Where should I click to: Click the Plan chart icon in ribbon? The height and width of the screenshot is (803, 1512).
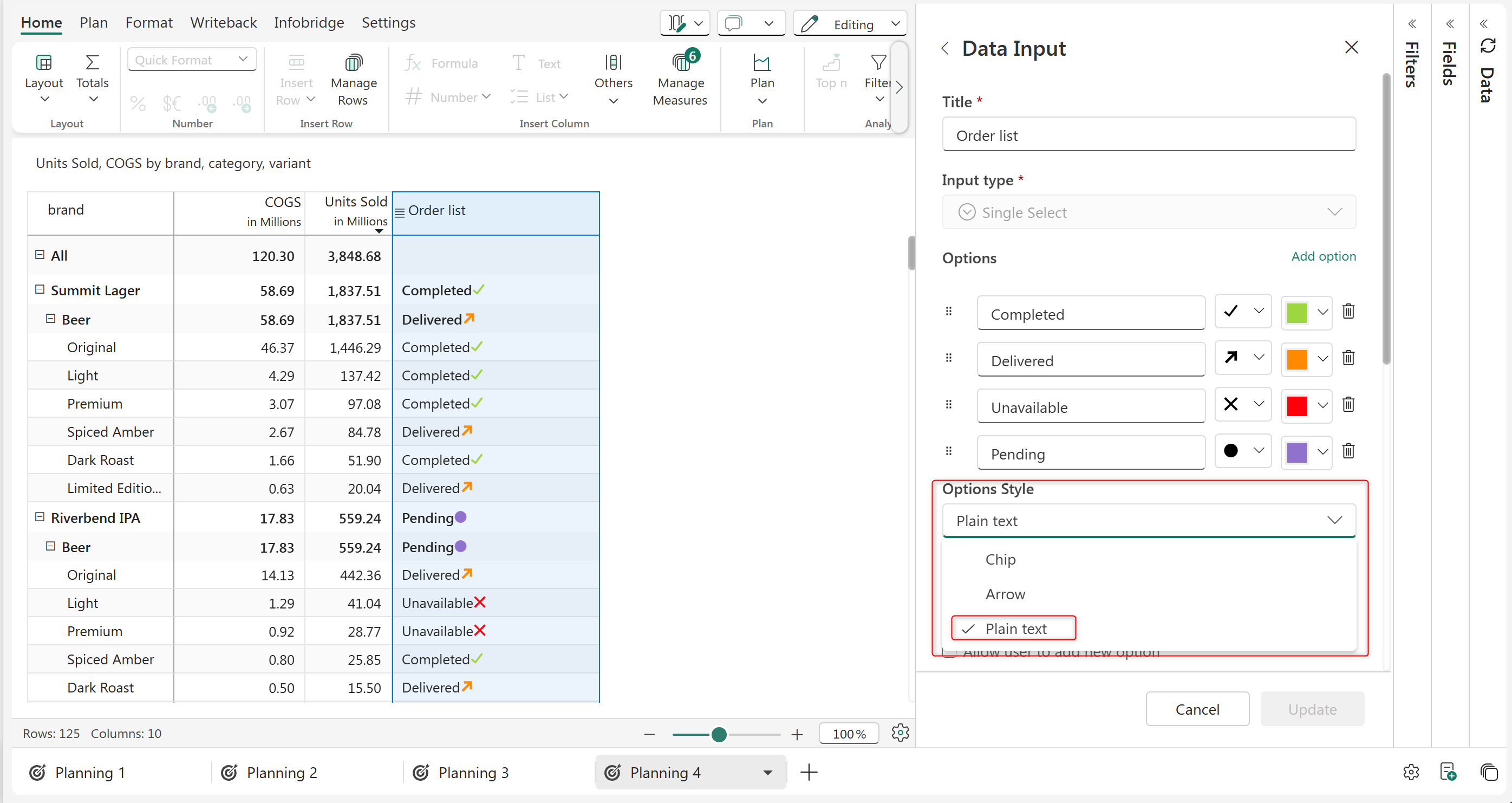(761, 63)
